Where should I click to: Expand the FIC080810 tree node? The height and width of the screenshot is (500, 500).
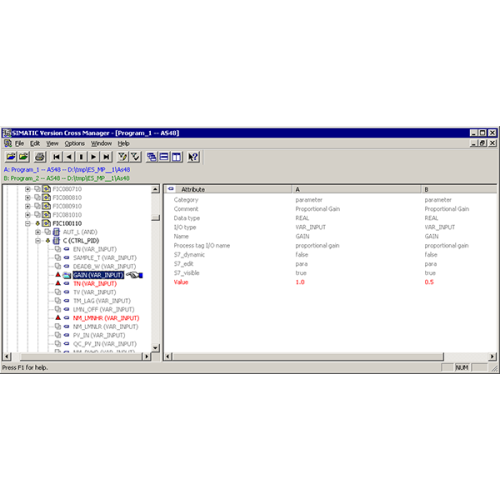(28, 197)
